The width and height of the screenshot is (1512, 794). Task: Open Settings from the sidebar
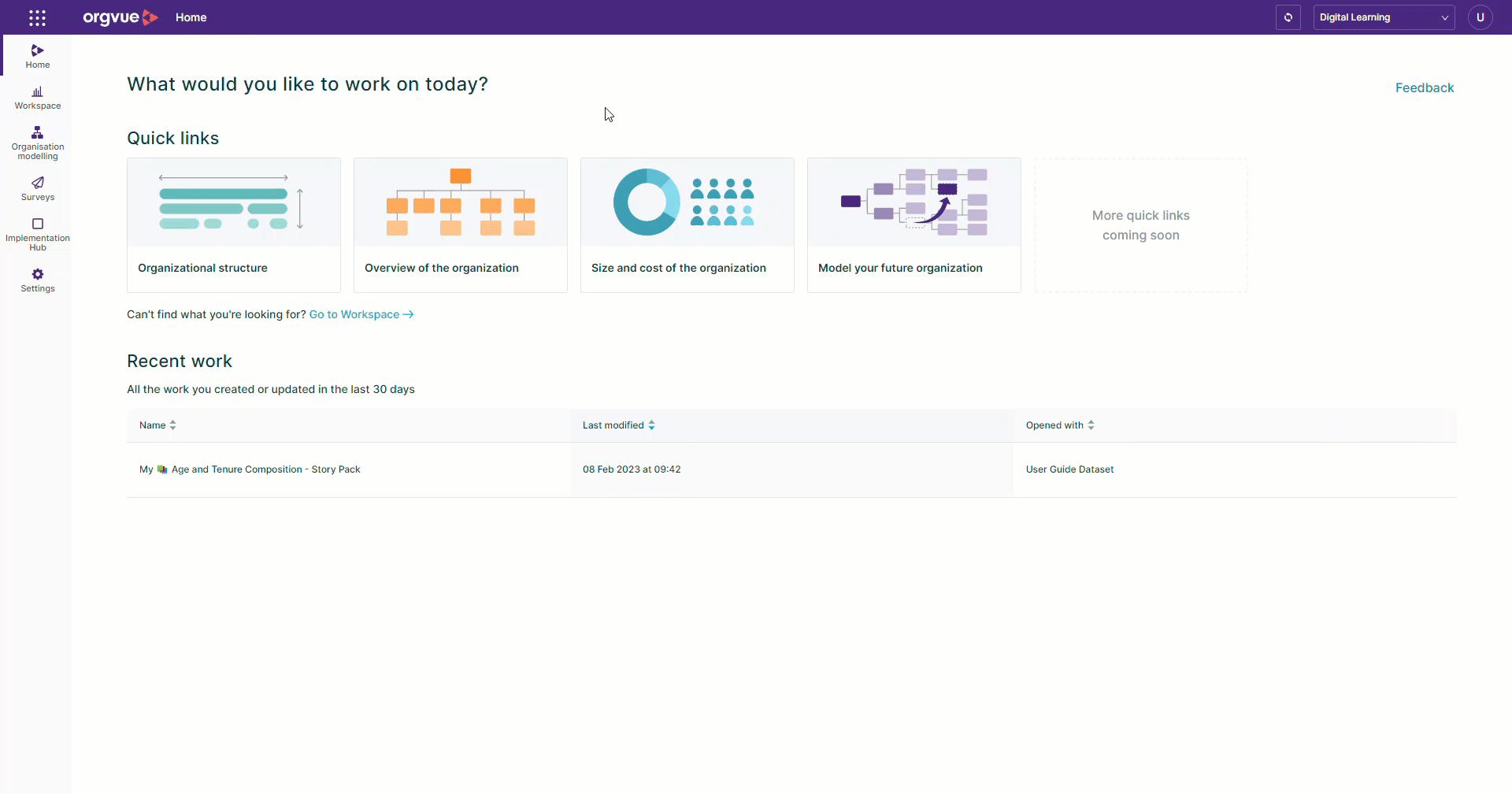(37, 280)
